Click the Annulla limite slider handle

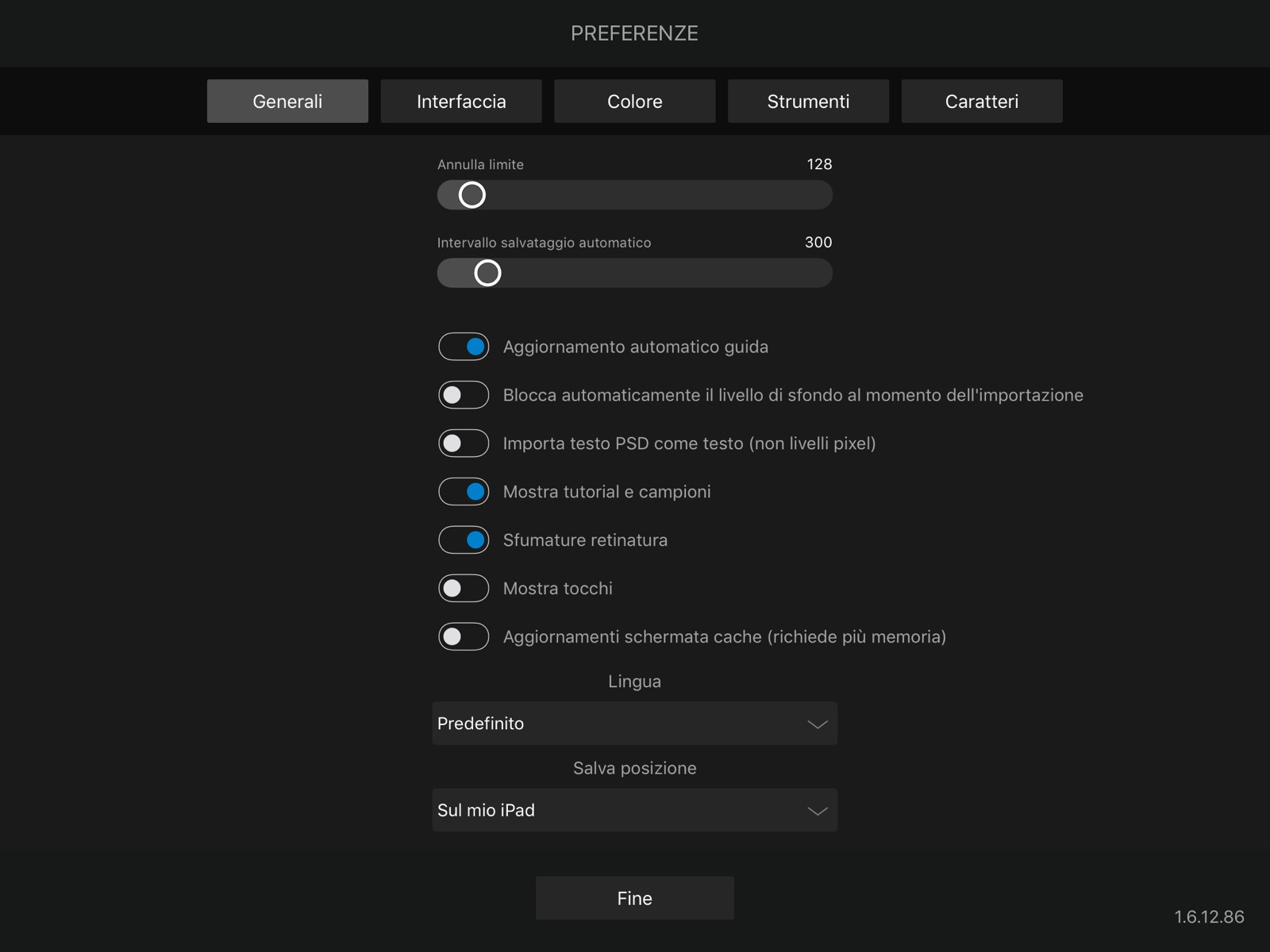(x=472, y=195)
